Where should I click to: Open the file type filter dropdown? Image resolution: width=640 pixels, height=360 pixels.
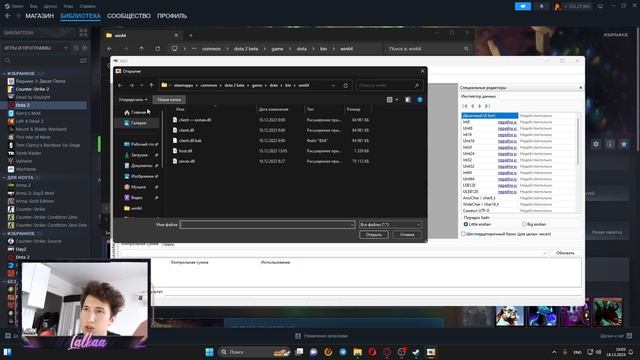click(390, 224)
